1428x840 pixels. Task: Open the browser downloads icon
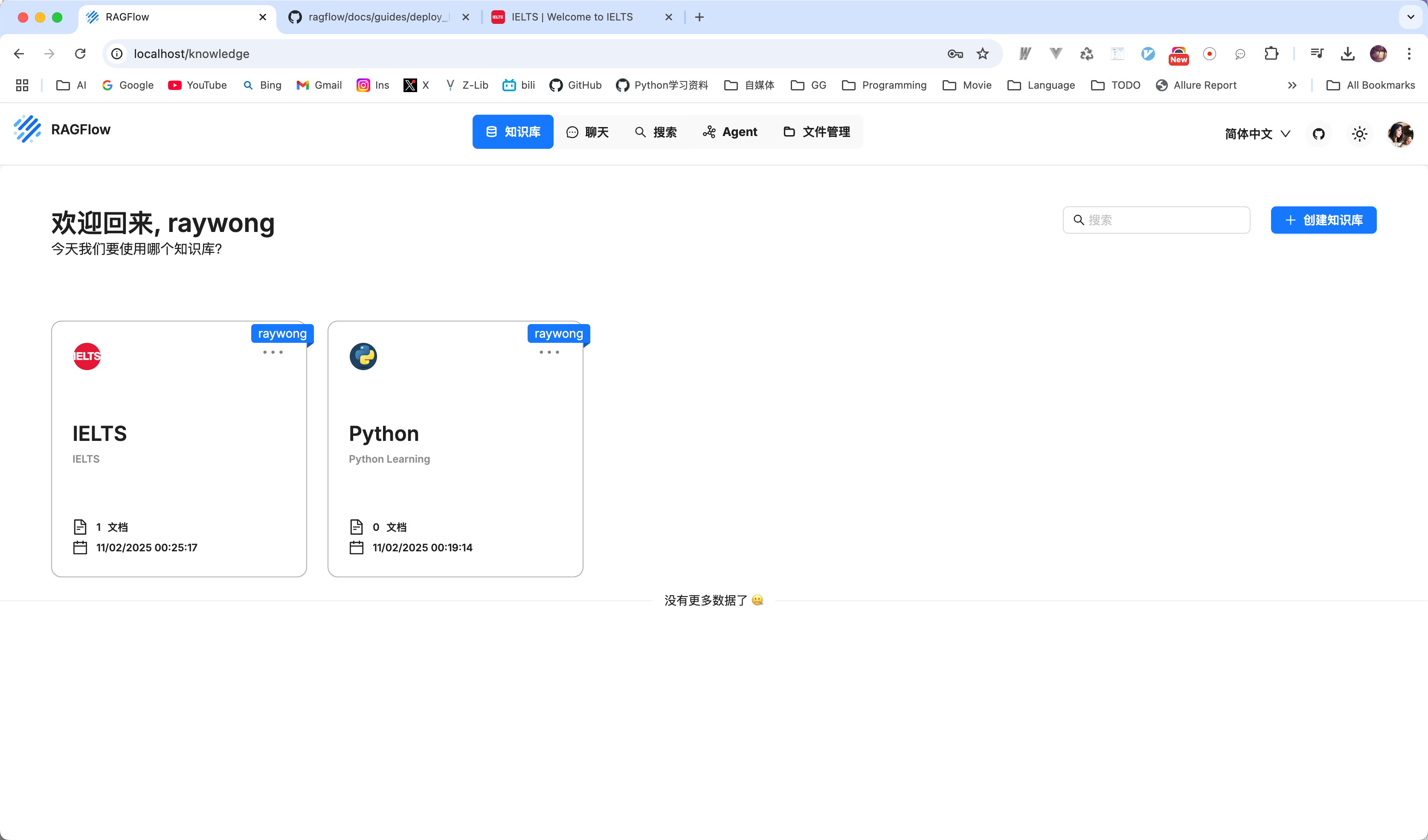pyautogui.click(x=1347, y=54)
